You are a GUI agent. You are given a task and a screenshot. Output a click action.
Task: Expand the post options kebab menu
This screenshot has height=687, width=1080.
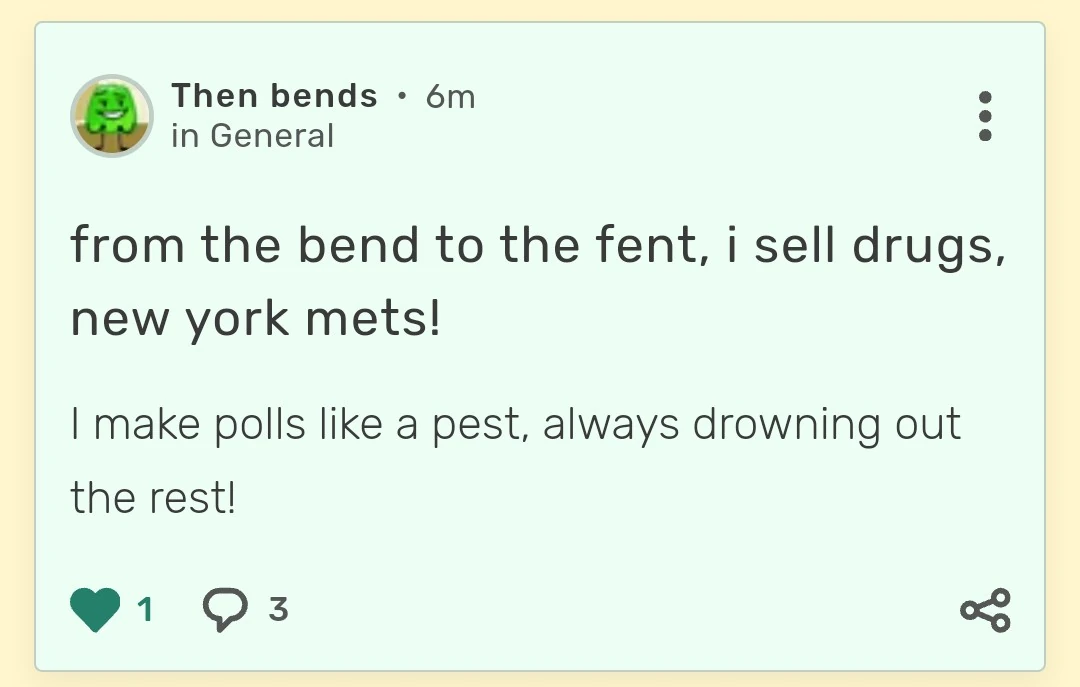986,116
